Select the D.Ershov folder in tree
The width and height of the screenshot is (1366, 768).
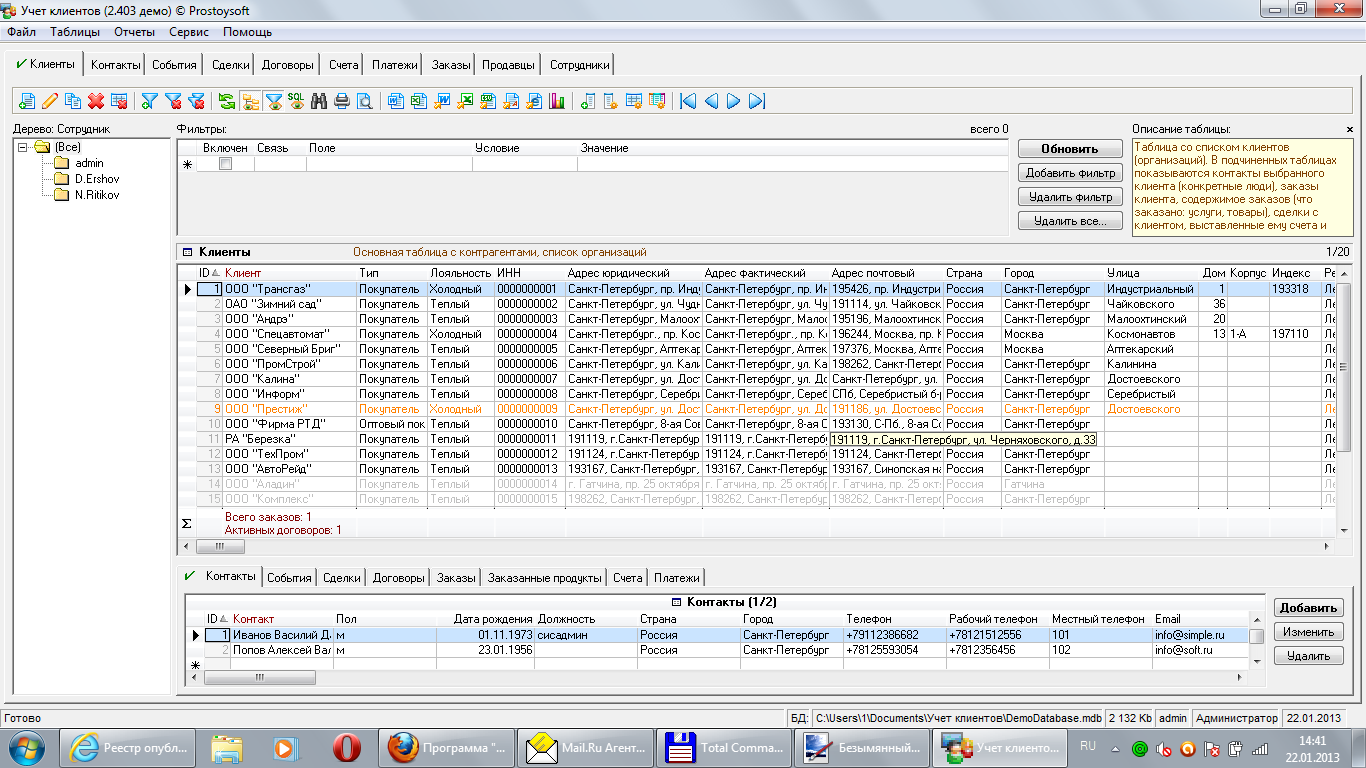click(x=96, y=179)
